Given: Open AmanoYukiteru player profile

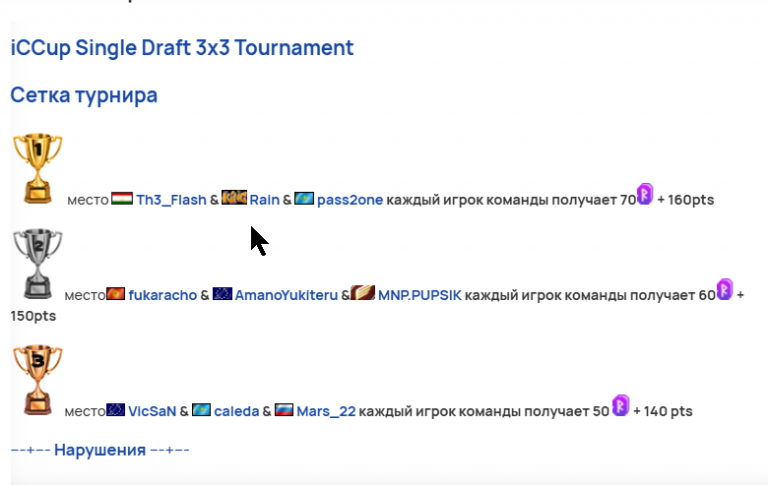Looking at the screenshot, I should pyautogui.click(x=286, y=295).
